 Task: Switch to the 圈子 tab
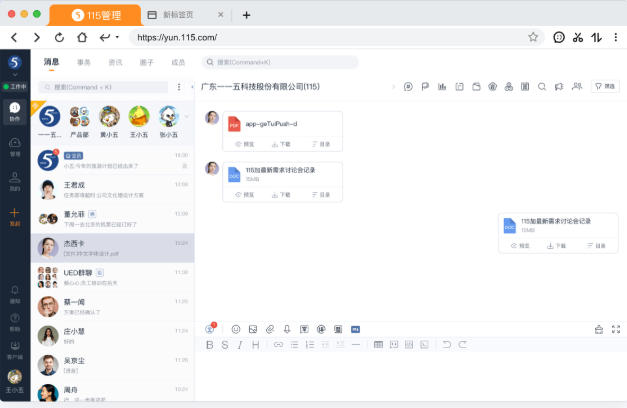click(x=146, y=62)
